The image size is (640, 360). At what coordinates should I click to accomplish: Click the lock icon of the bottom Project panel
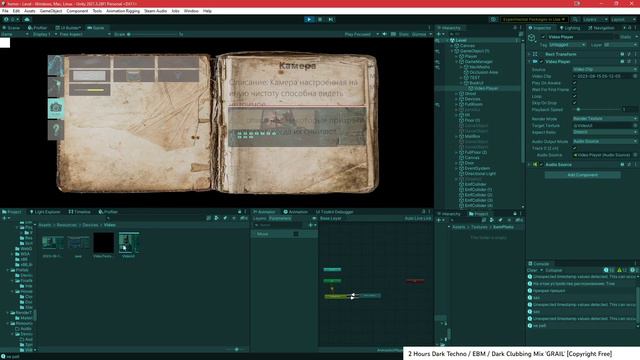(515, 213)
